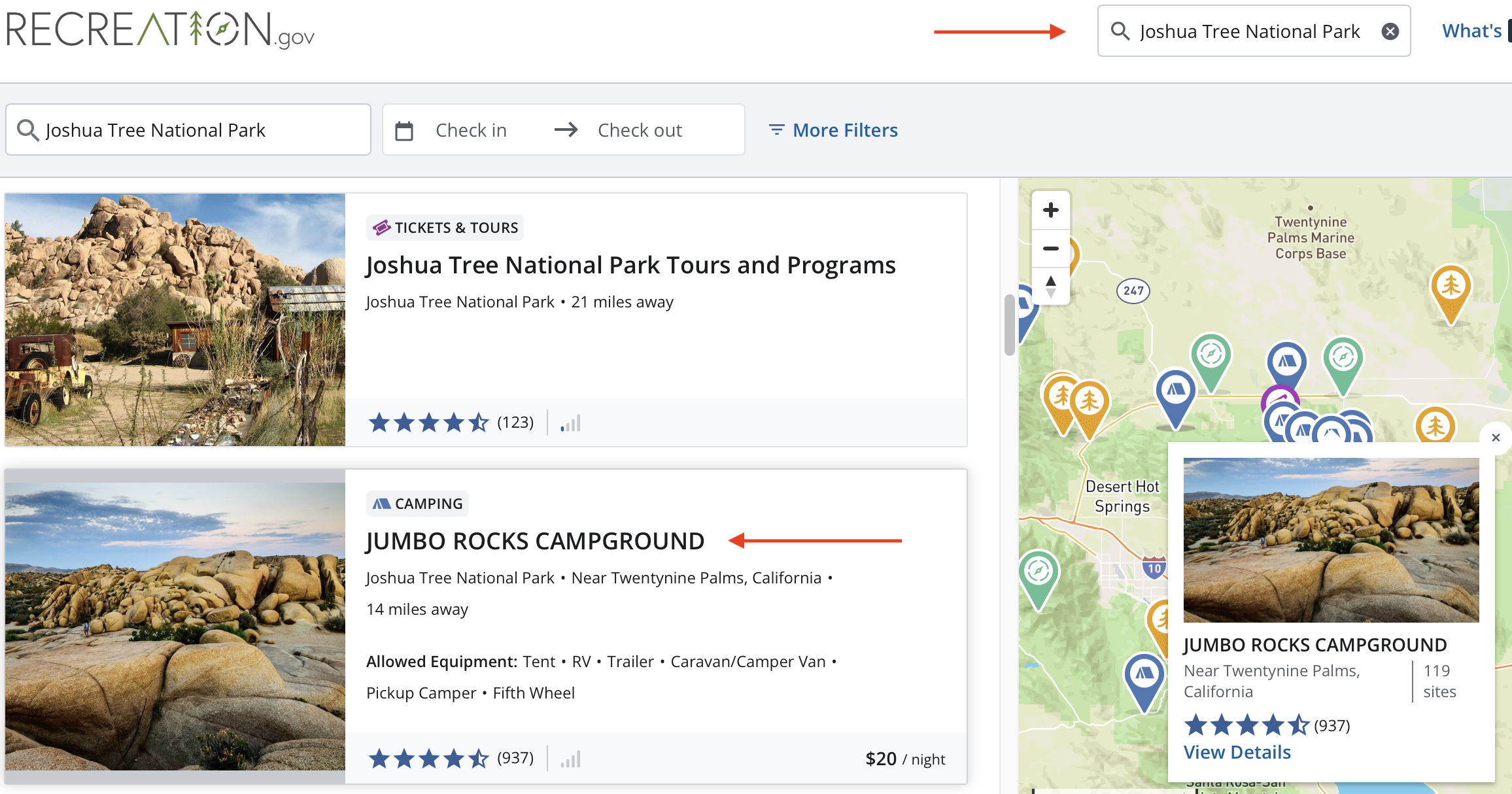Click the Jumbo Rocks photo in map popup

[1331, 540]
